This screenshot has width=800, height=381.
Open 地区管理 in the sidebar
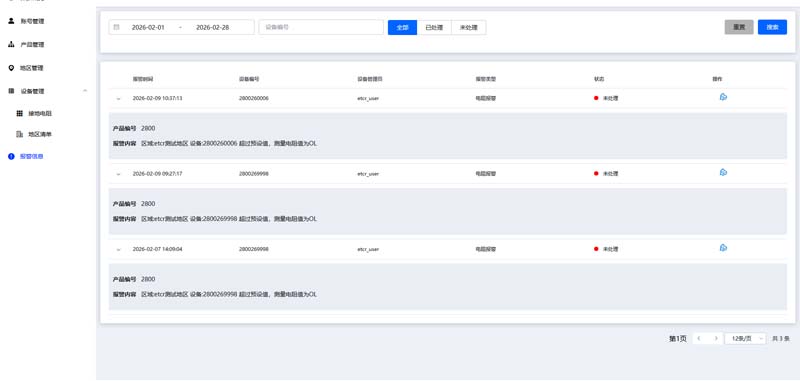32,68
